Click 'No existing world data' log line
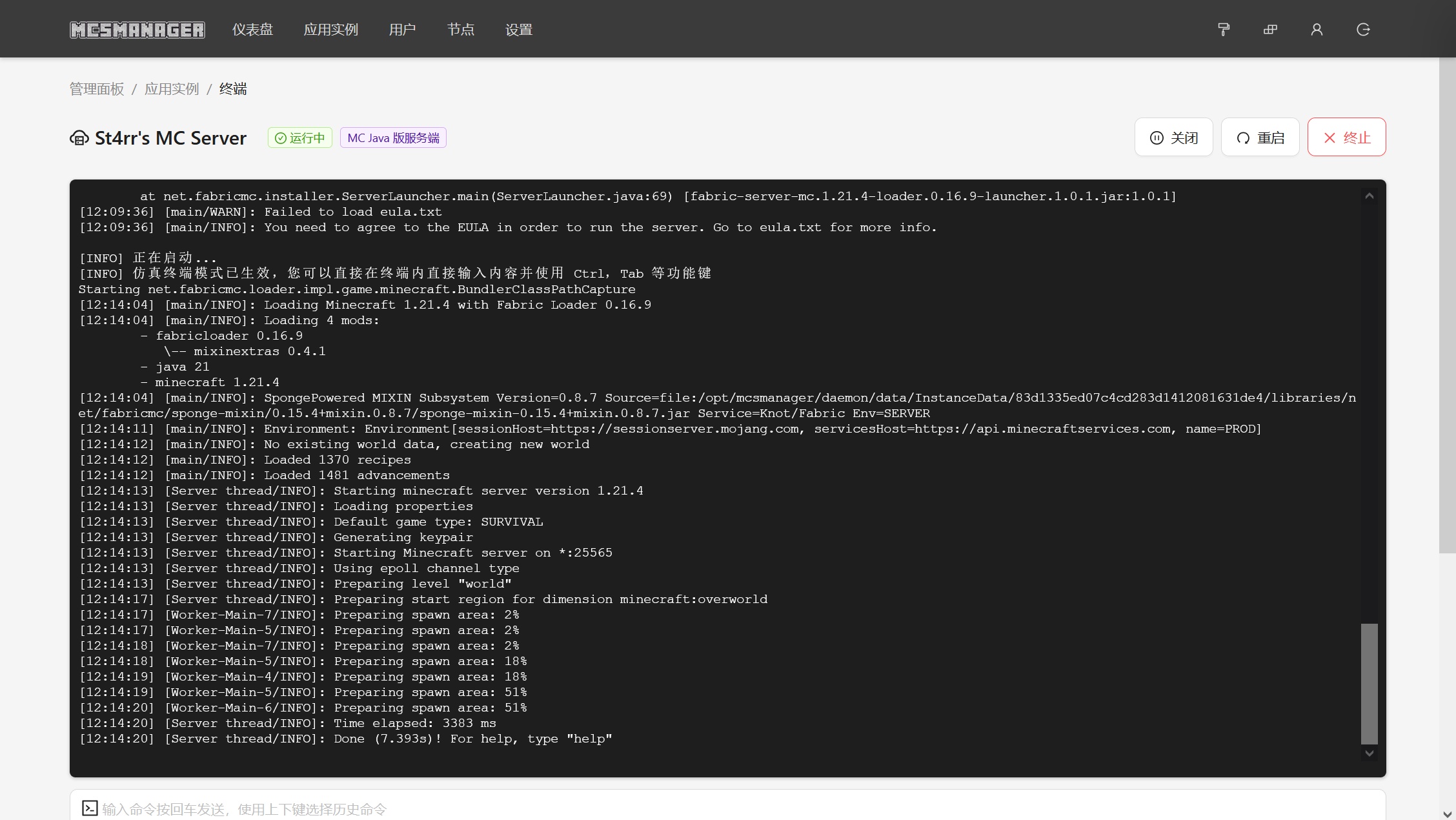This screenshot has width=1456, height=820. [x=334, y=444]
